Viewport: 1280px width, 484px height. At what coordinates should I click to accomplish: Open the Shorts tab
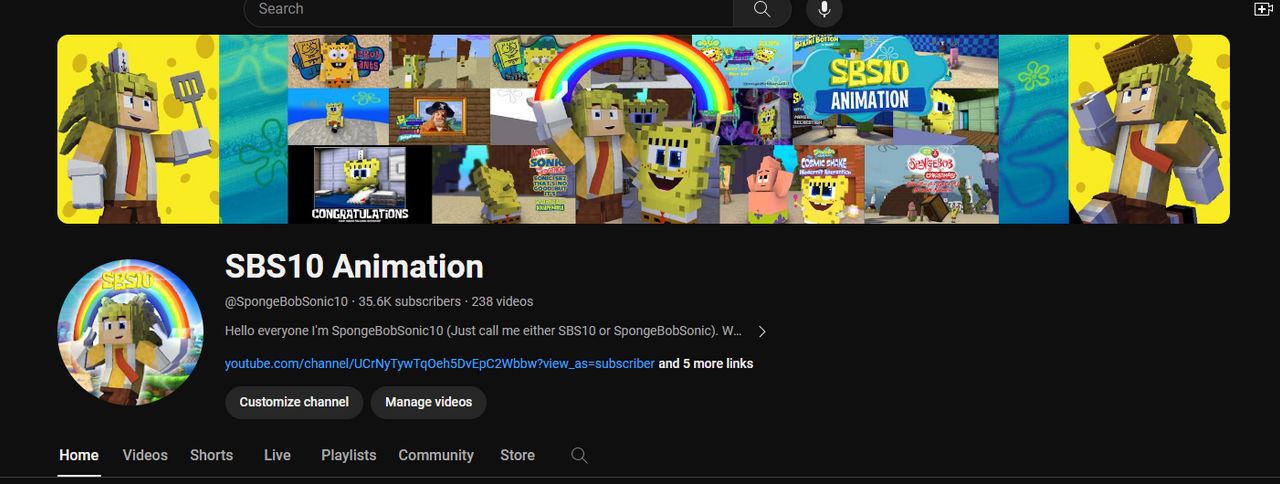pyautogui.click(x=212, y=455)
